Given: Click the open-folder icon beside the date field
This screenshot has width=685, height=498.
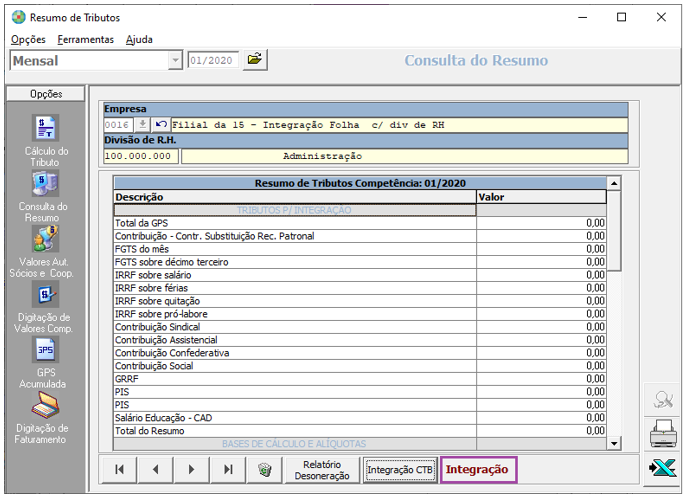Looking at the screenshot, I should tap(255, 59).
